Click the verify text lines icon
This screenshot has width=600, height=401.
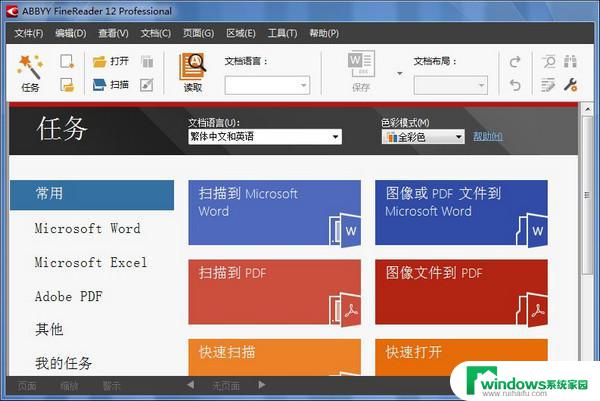(548, 85)
